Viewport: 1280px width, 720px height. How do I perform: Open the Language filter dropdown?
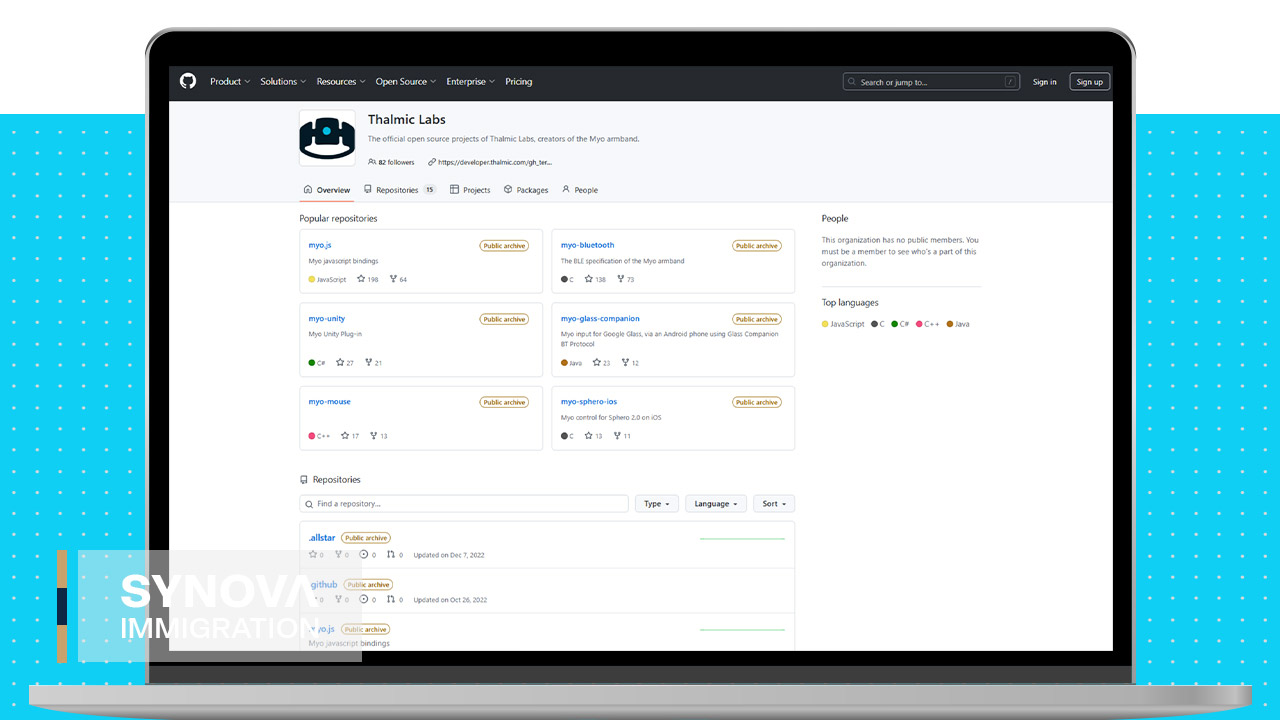(716, 504)
